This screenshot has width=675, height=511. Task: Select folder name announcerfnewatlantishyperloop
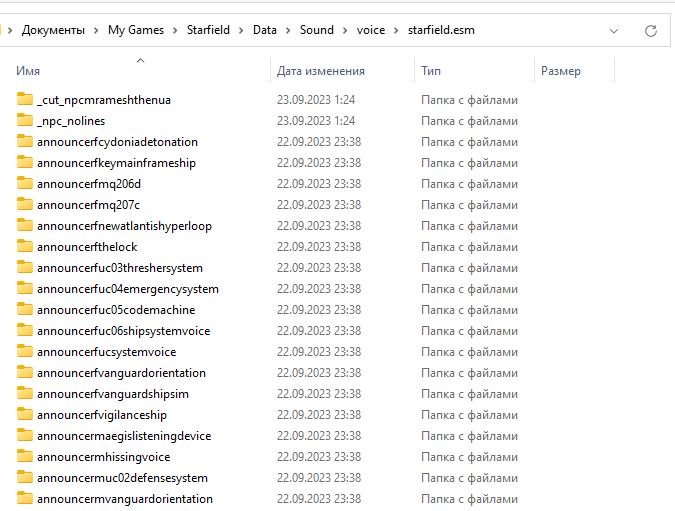124,226
